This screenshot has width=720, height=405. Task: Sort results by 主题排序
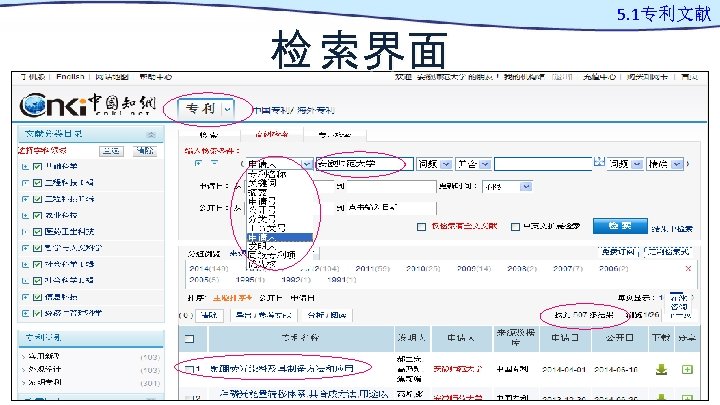pos(232,298)
